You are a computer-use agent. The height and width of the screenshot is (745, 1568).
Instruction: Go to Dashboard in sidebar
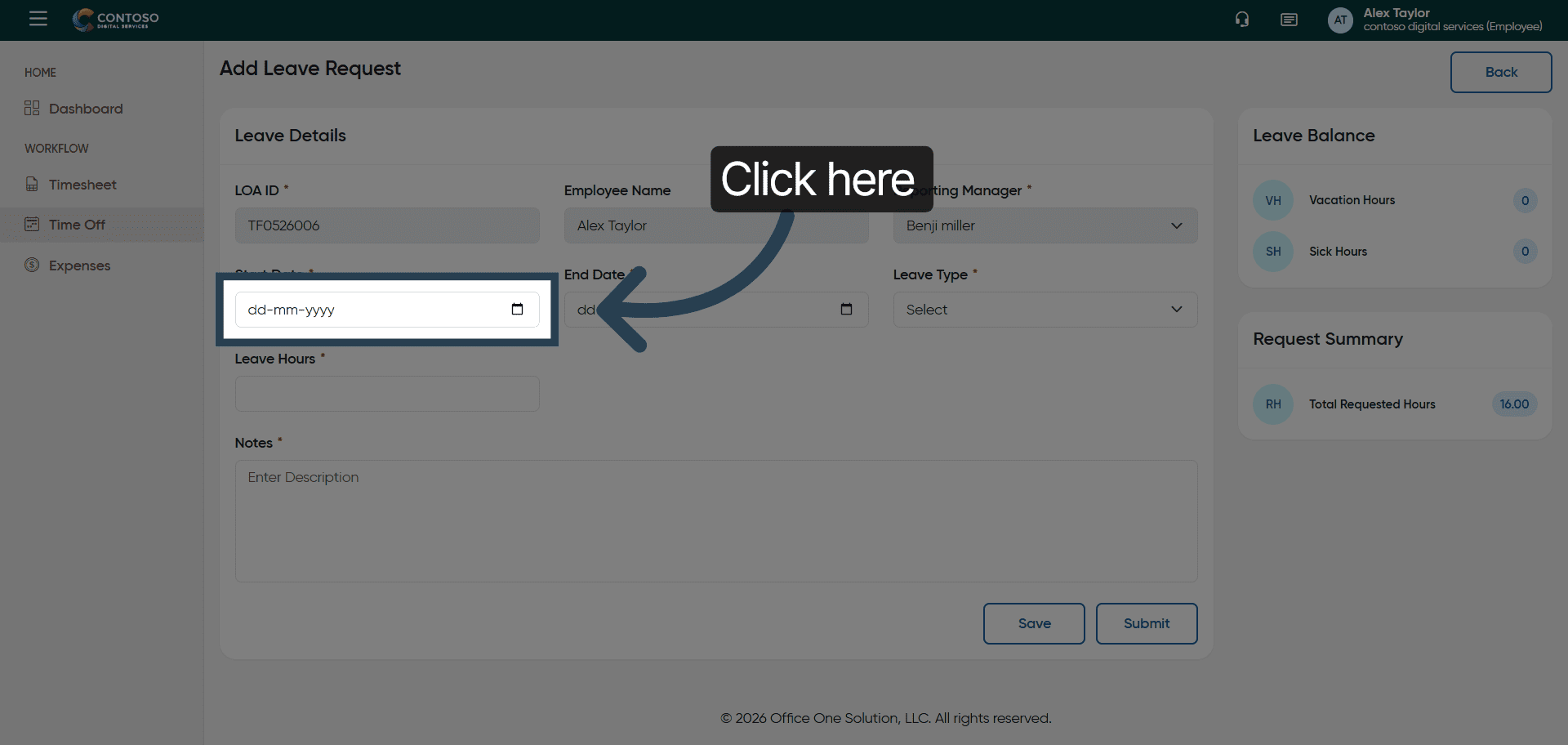click(x=85, y=109)
